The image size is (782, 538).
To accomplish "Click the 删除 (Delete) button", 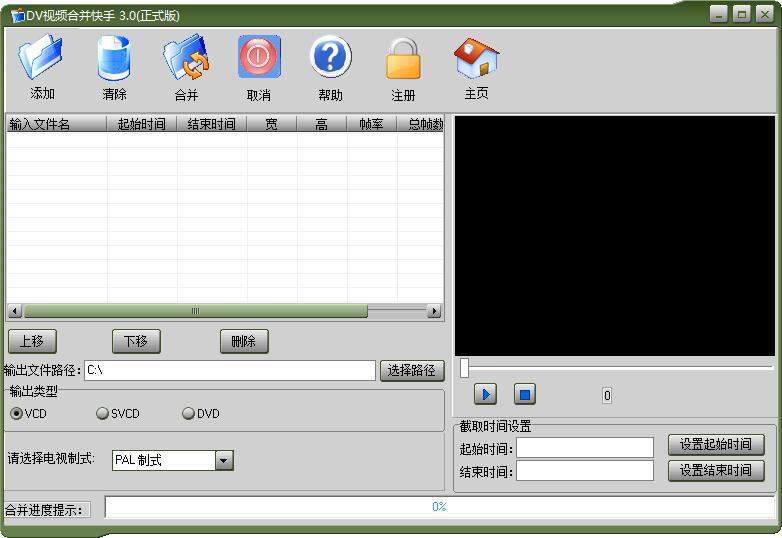I will pyautogui.click(x=244, y=342).
